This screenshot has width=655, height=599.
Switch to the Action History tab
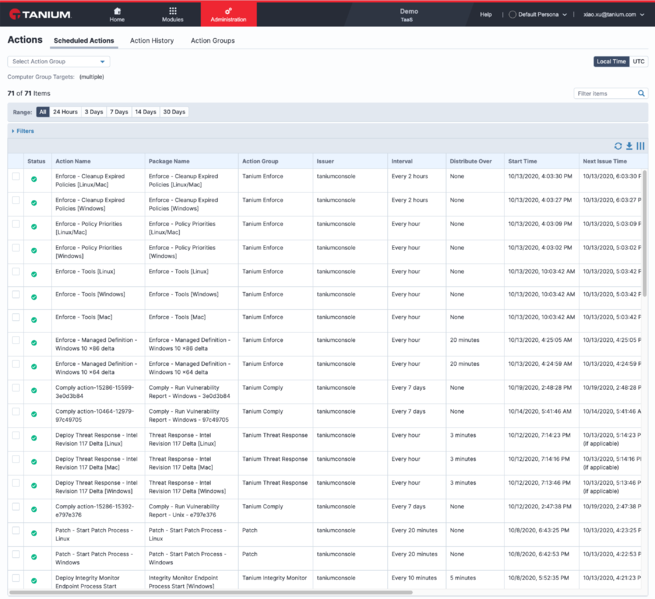152,41
